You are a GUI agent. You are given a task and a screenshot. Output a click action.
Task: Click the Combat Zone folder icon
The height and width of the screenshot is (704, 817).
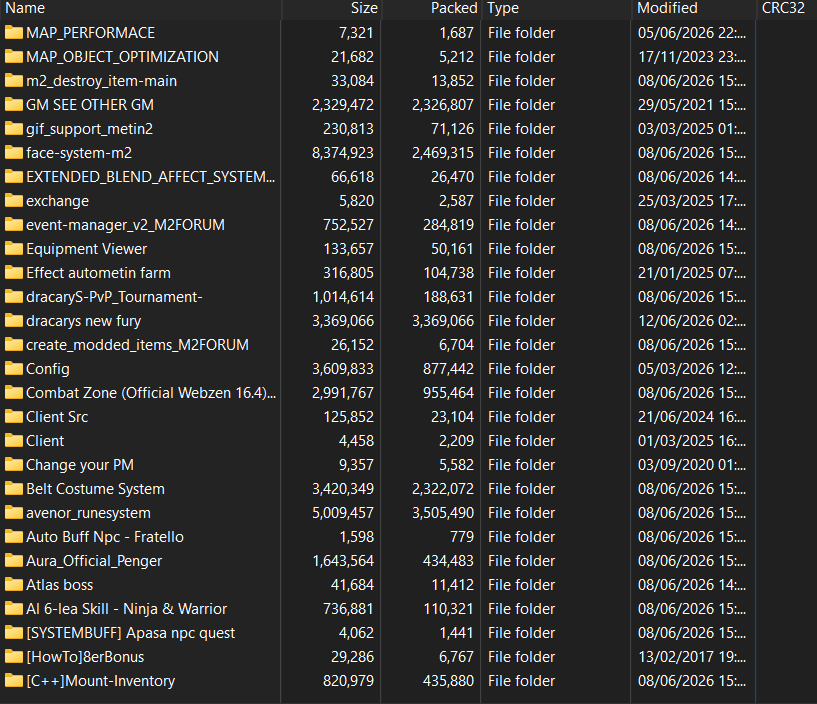14,392
